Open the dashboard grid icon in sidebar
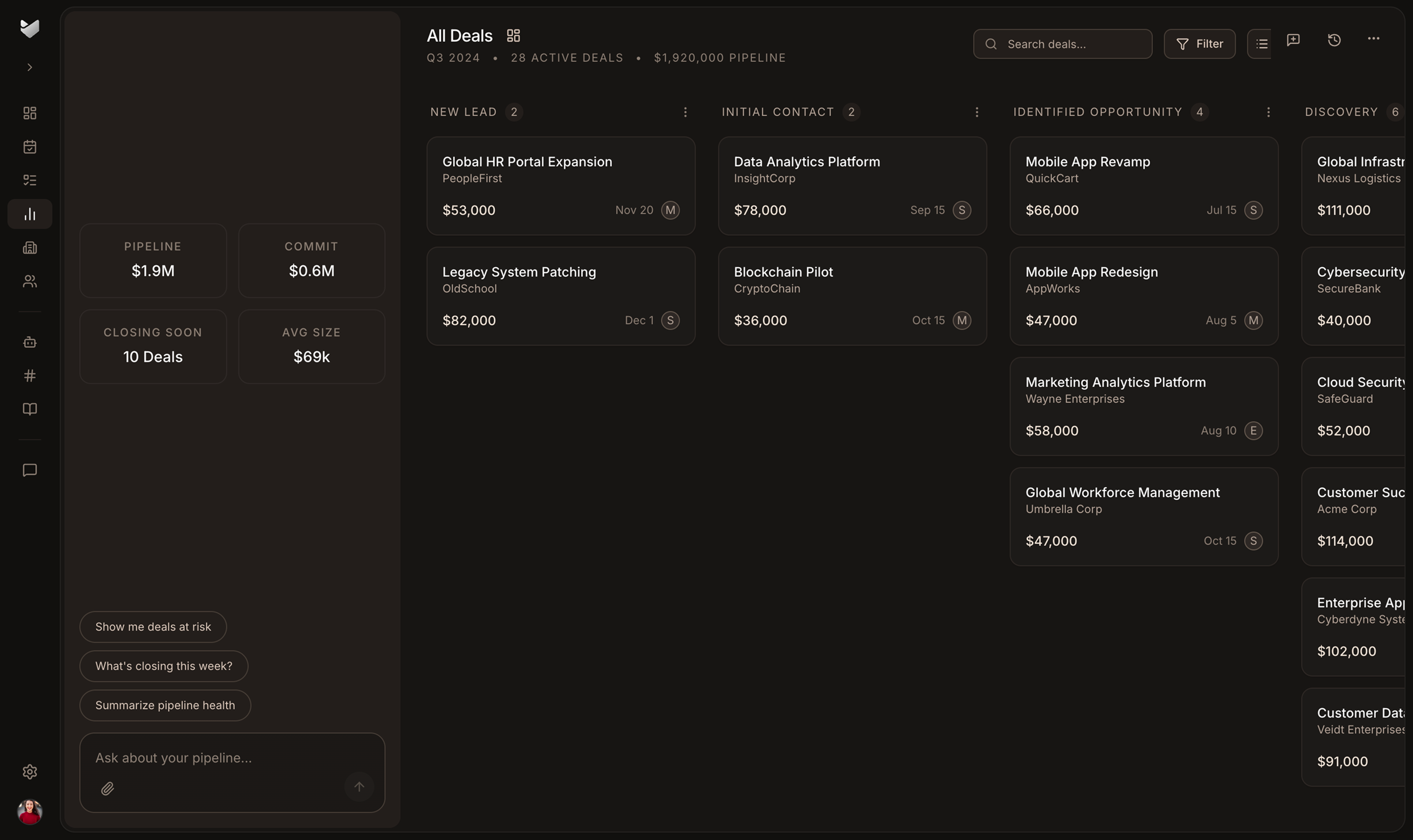This screenshot has width=1413, height=840. (29, 113)
